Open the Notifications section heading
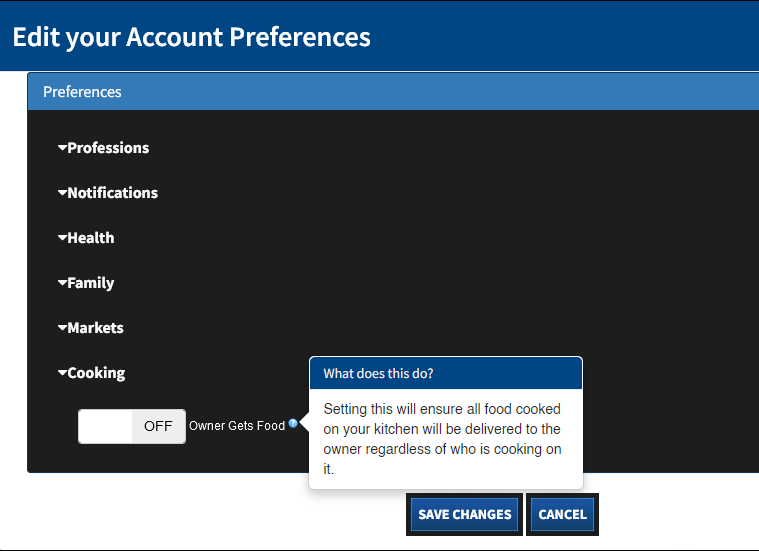This screenshot has height=551, width=759. click(x=113, y=193)
